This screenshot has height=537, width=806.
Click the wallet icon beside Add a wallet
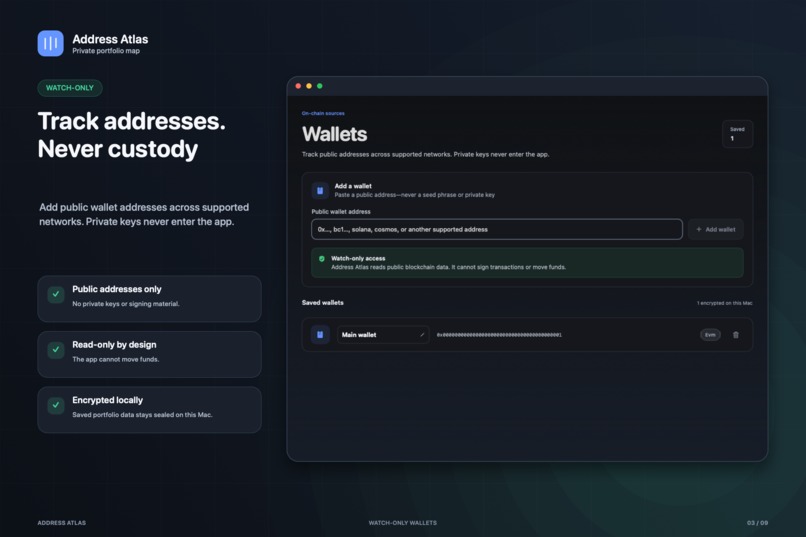pos(320,191)
